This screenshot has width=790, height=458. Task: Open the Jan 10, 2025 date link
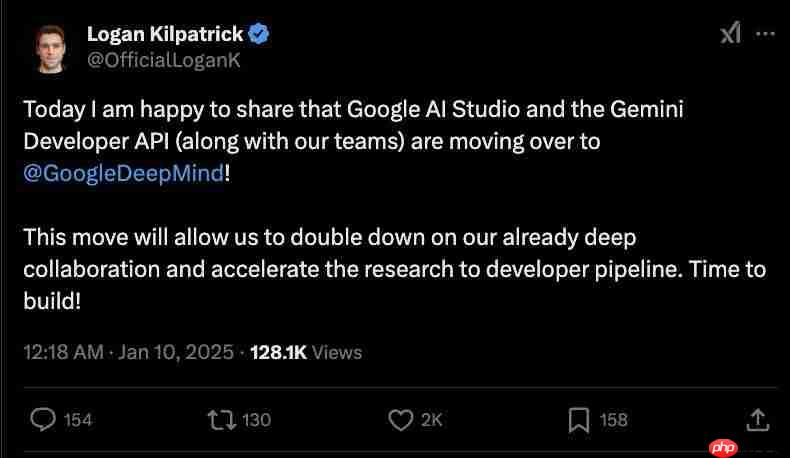[179, 352]
